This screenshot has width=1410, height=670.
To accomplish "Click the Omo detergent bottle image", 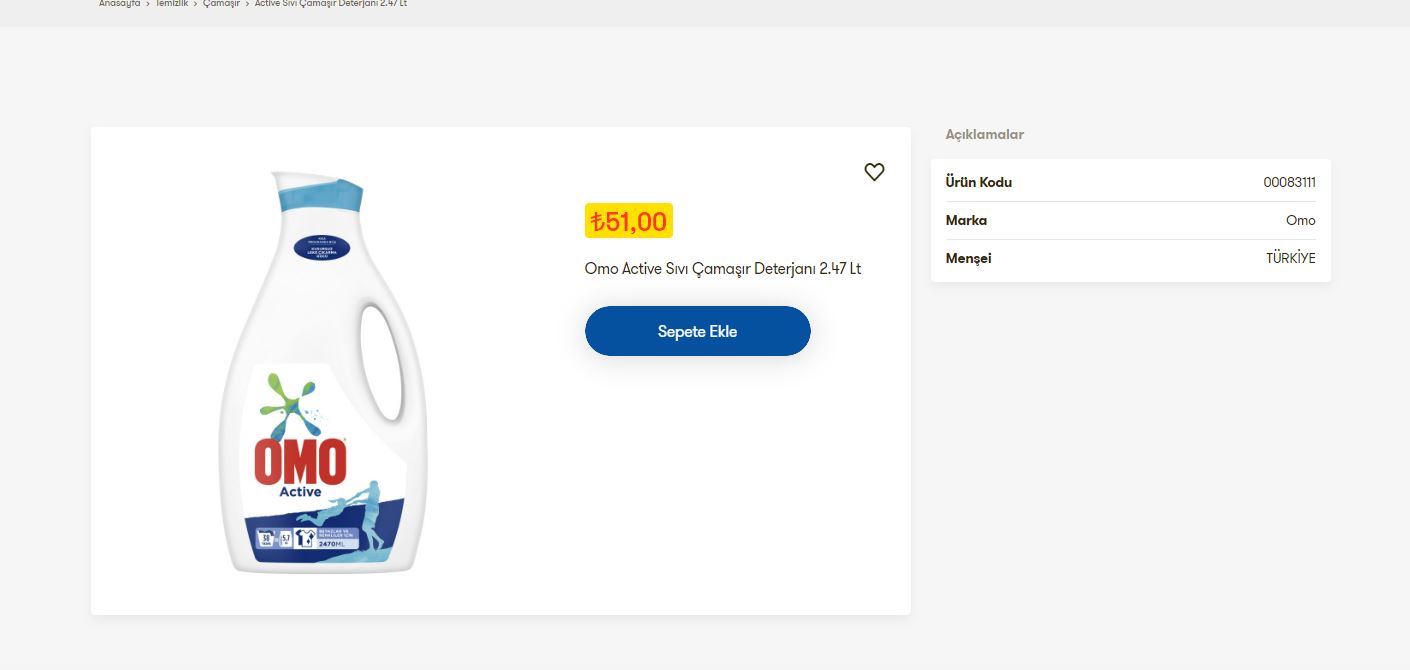I will pos(323,372).
